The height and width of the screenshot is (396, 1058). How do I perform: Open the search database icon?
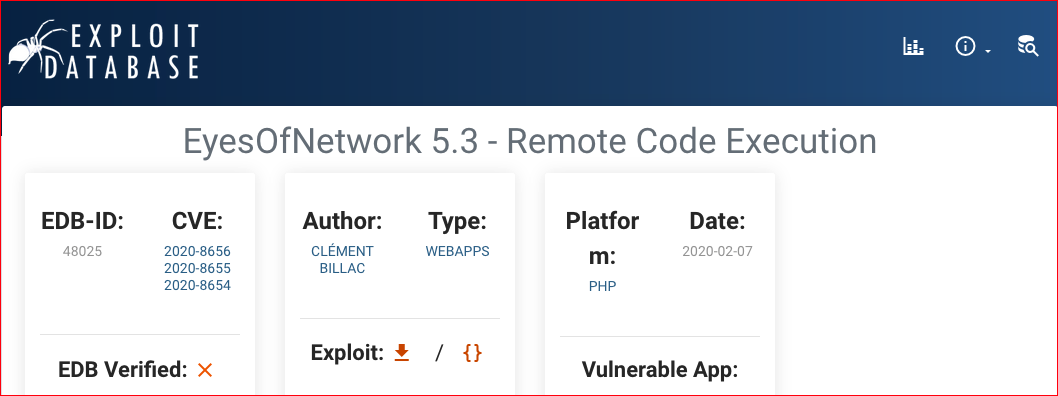1028,46
